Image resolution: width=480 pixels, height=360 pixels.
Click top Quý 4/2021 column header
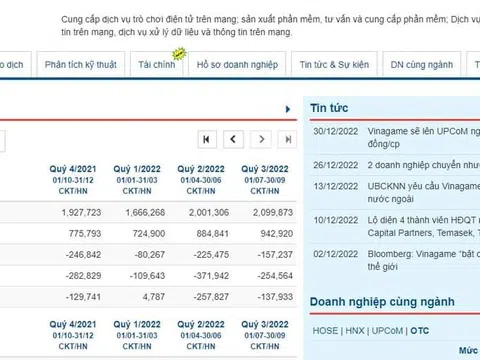(x=73, y=179)
